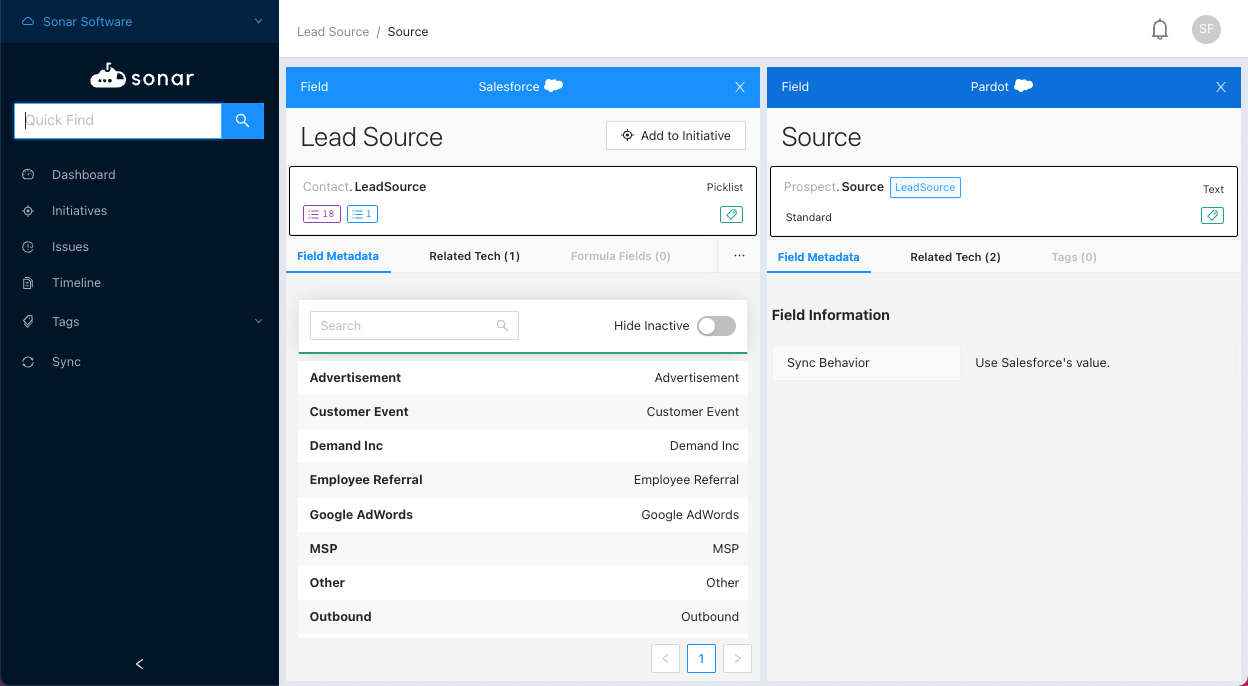1248x686 pixels.
Task: Select the Google AdWords picklist row
Action: [x=523, y=515]
